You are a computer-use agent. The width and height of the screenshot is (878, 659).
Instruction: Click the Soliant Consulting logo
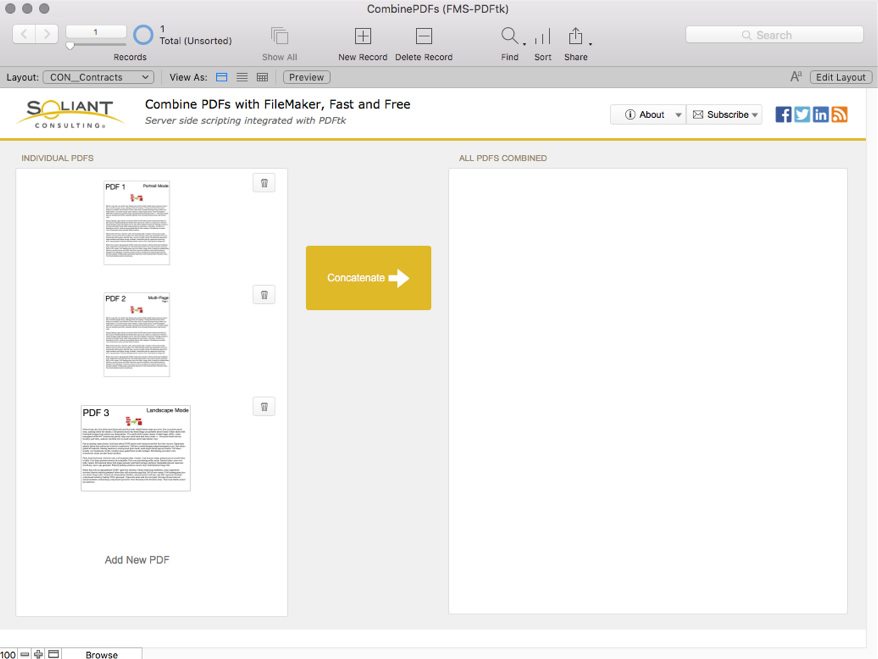(70, 114)
